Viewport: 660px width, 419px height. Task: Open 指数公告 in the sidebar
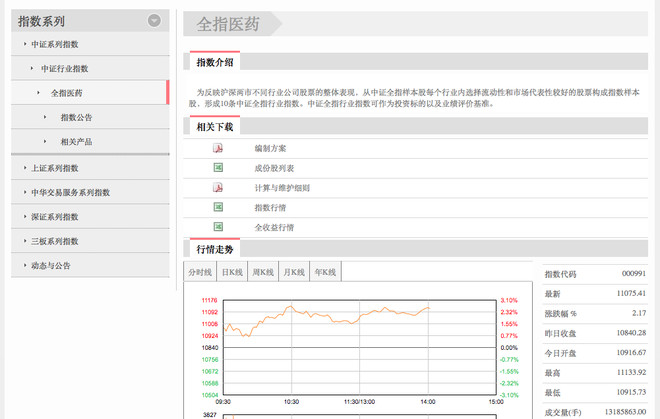pos(76,117)
